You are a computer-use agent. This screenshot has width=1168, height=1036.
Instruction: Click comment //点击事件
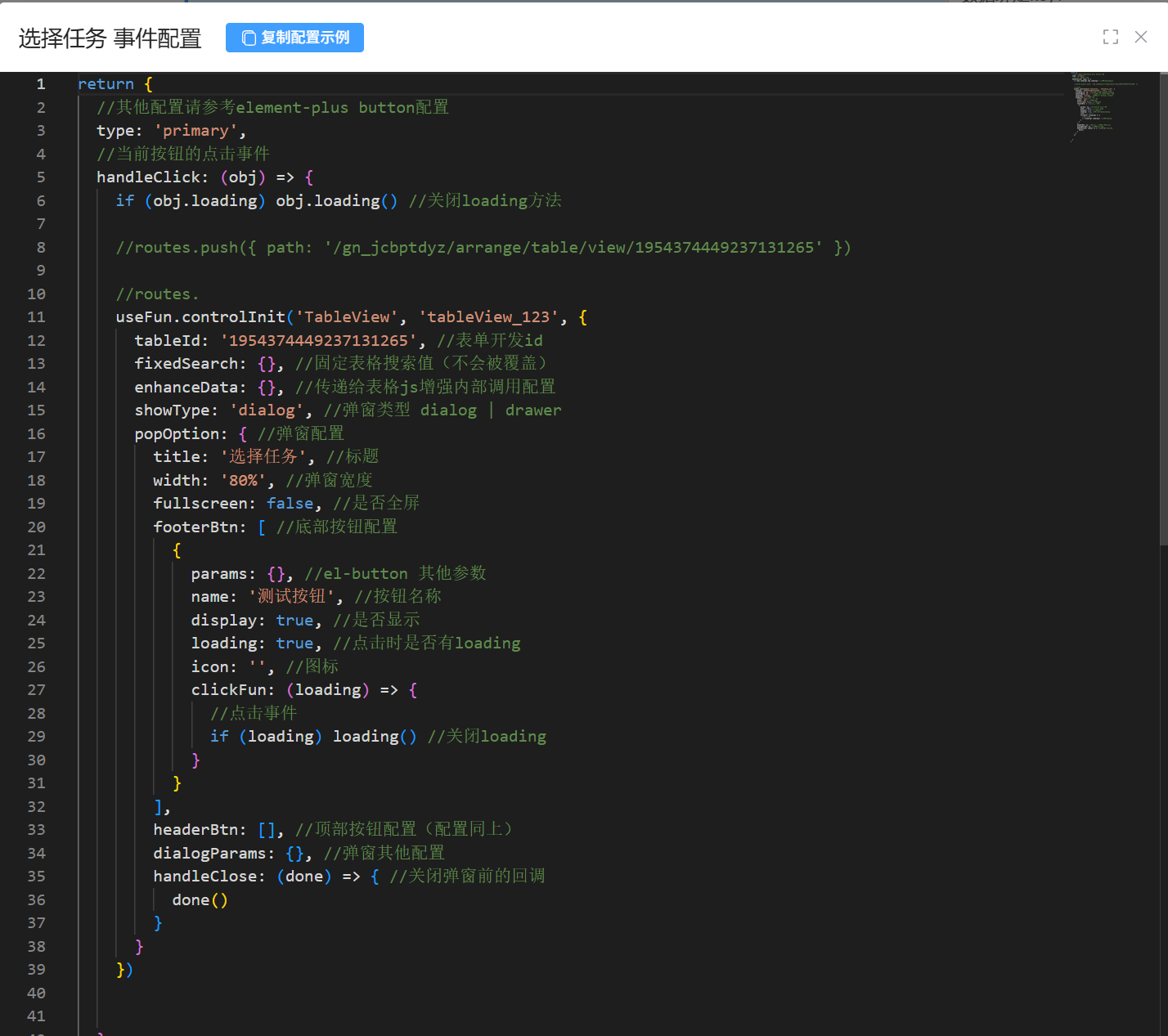pos(254,713)
